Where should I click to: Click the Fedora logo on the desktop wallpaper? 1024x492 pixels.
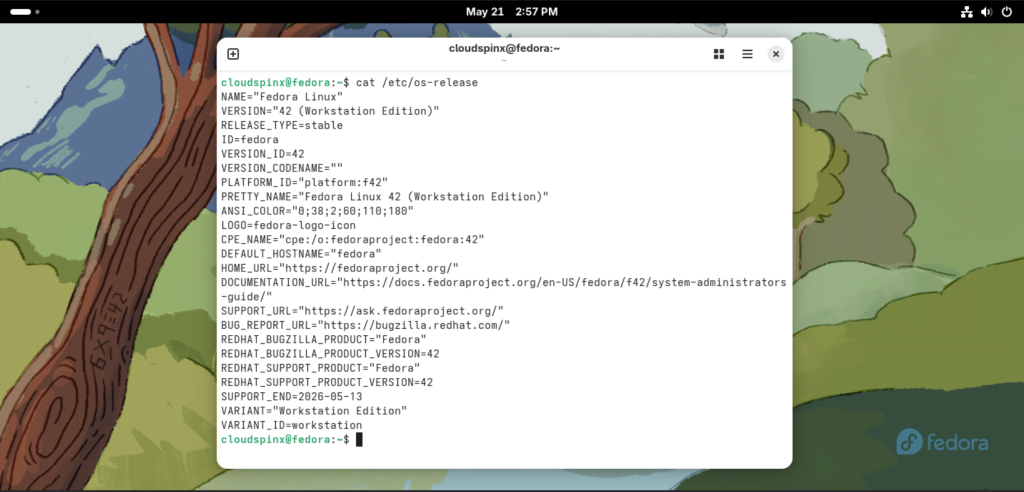(942, 442)
